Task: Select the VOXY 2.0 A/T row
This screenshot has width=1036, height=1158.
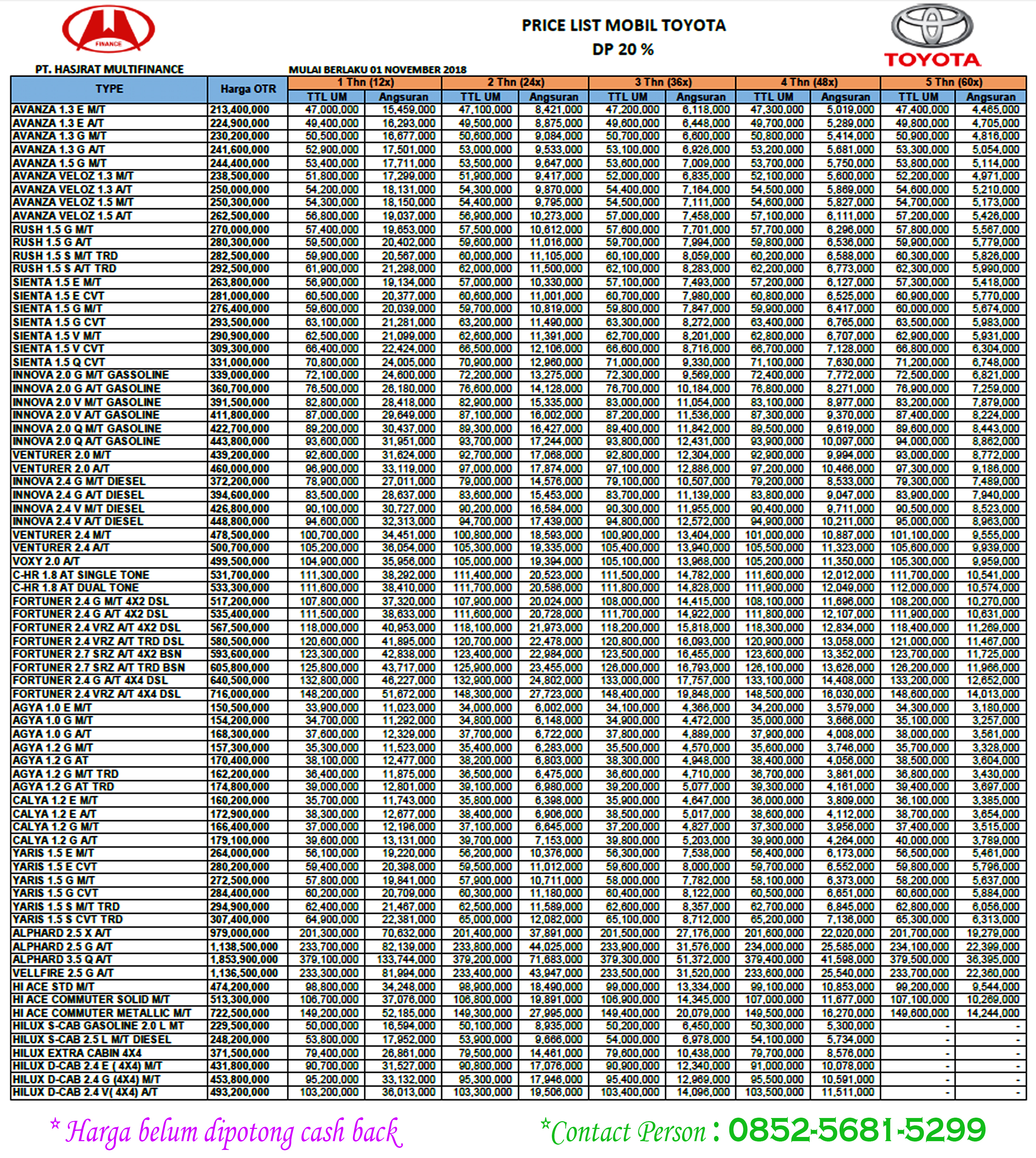Action: click(518, 561)
